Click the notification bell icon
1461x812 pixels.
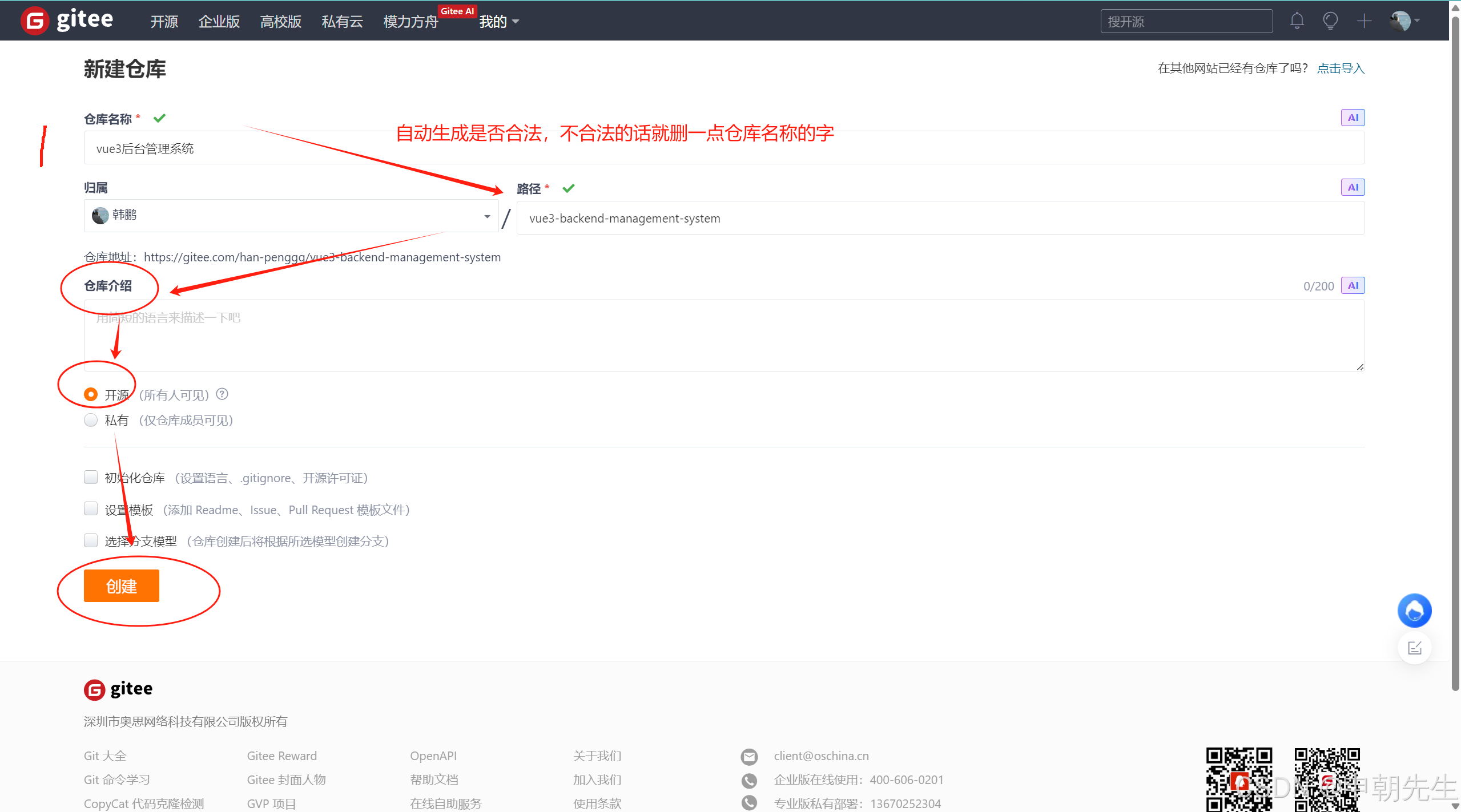pos(1297,21)
